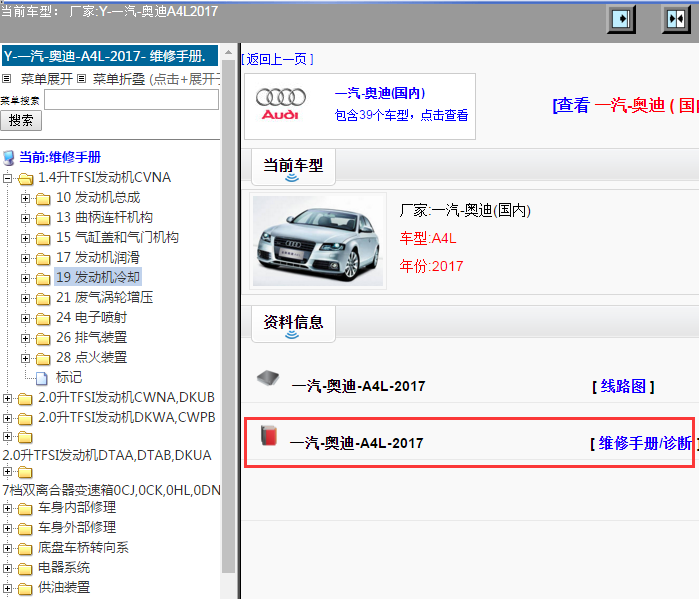Click the double-arrow split panel icon
This screenshot has height=599, width=699.
tap(676, 20)
